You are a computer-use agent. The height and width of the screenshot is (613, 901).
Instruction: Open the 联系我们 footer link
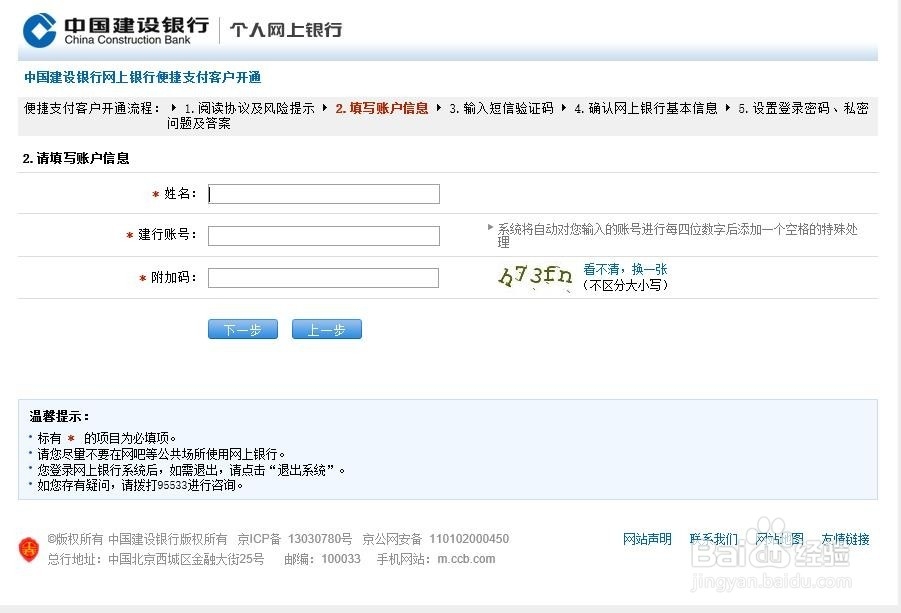point(713,539)
